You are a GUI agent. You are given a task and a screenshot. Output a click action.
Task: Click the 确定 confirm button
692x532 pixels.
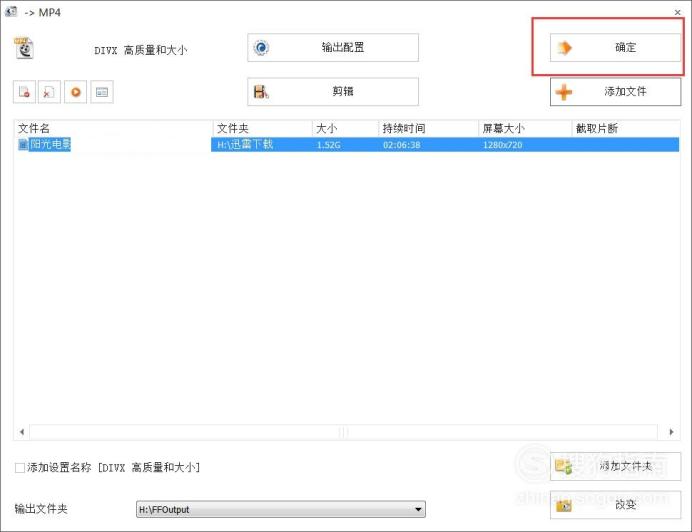click(x=615, y=47)
